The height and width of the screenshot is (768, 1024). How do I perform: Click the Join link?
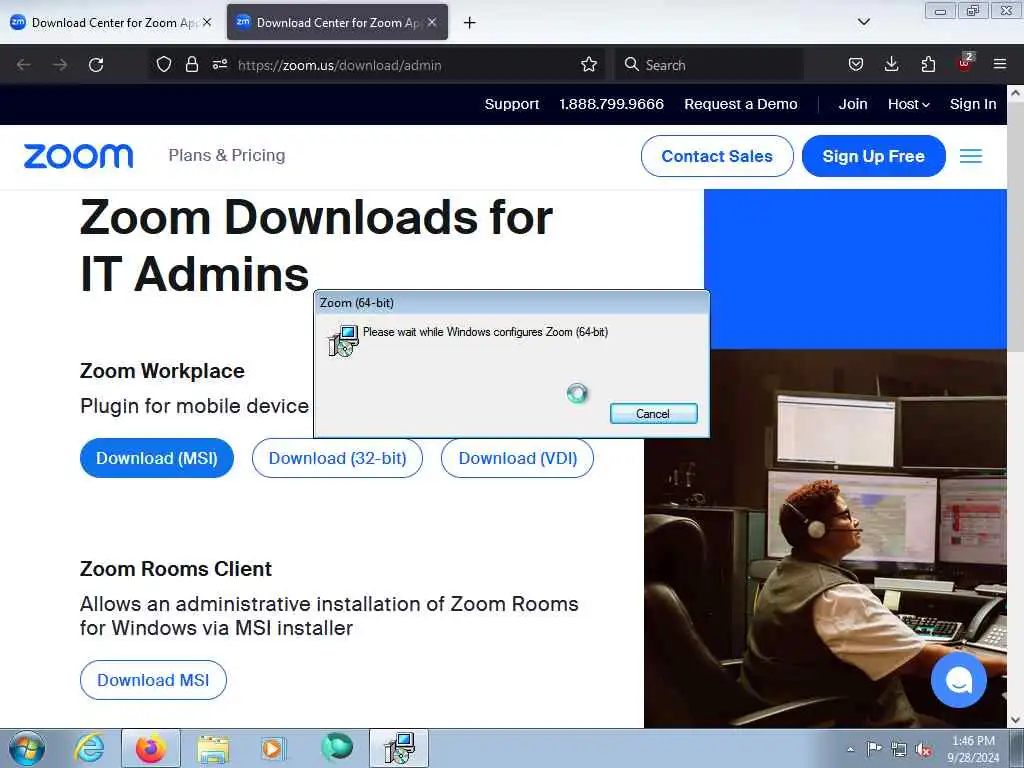click(x=853, y=104)
